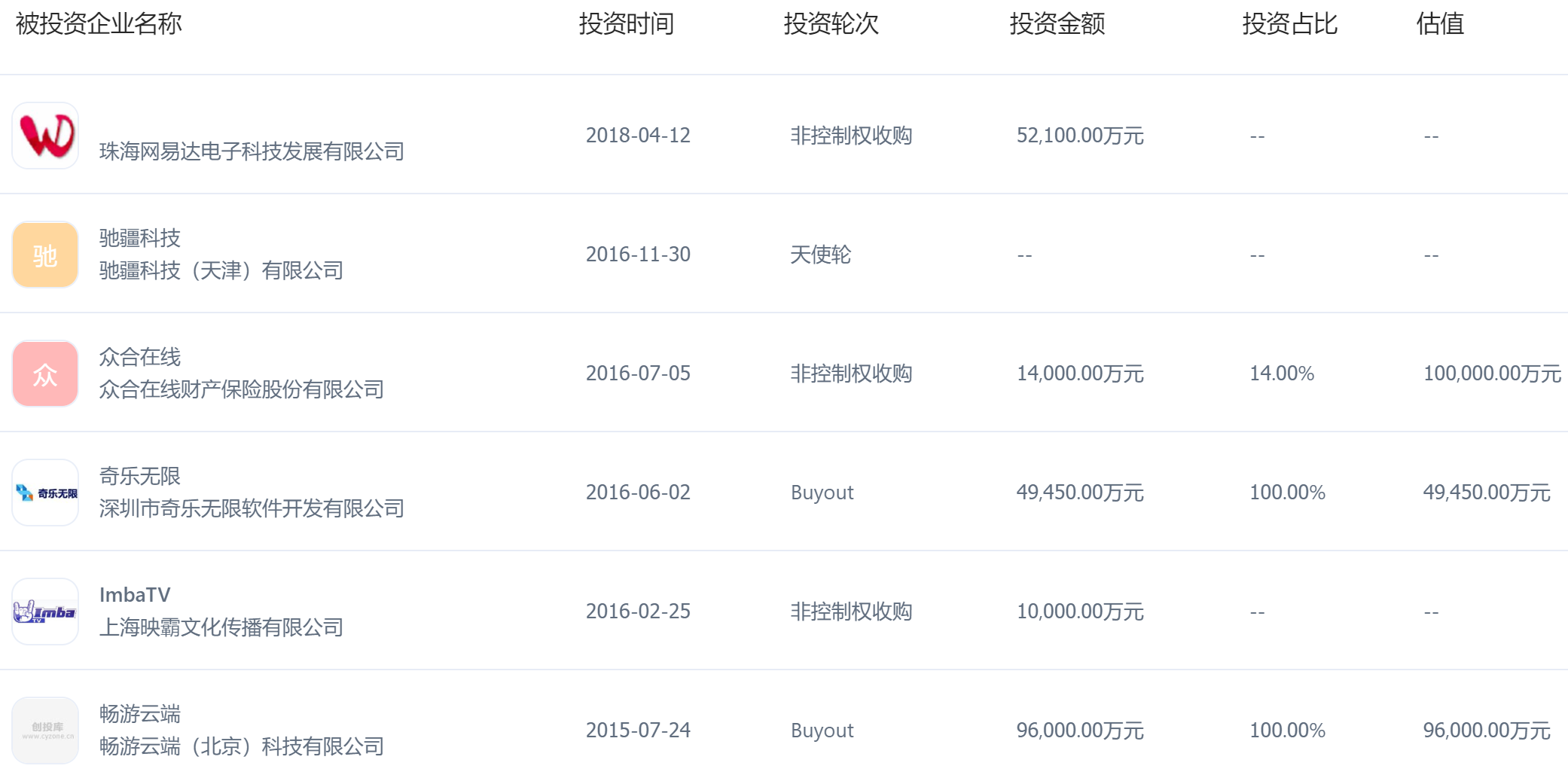Open 众合在线财产保险股份有限公司 link
This screenshot has width=1568, height=784.
pos(242,389)
